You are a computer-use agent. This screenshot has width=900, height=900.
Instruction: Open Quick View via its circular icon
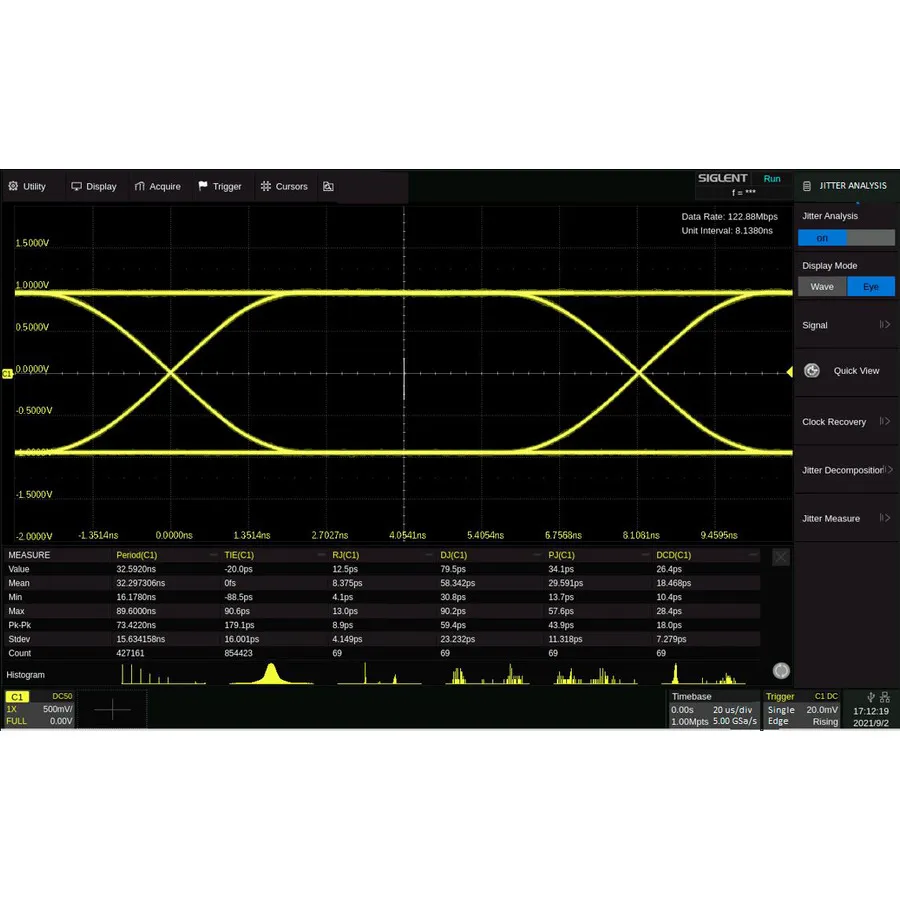point(812,370)
